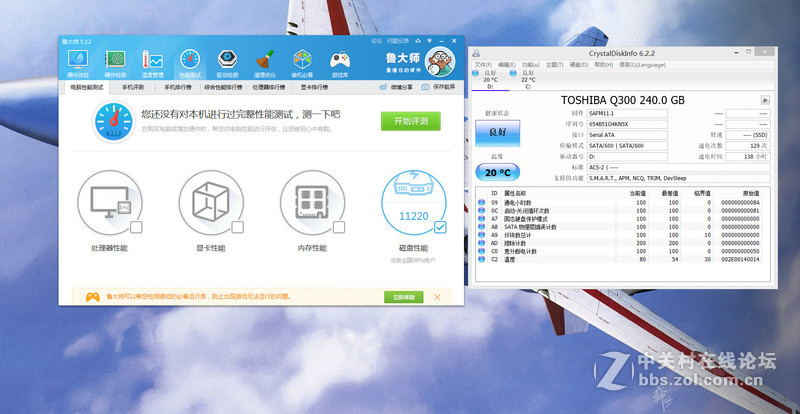Screen dimensions: 800x414
Task: Click the blue speedometer icon beside test prompt
Action: click(x=114, y=122)
